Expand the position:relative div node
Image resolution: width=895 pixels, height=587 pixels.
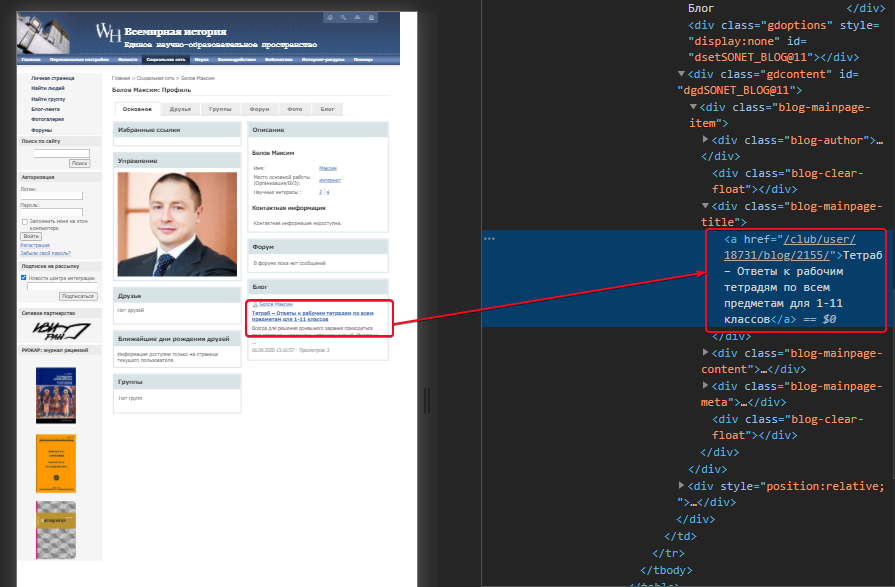click(681, 485)
